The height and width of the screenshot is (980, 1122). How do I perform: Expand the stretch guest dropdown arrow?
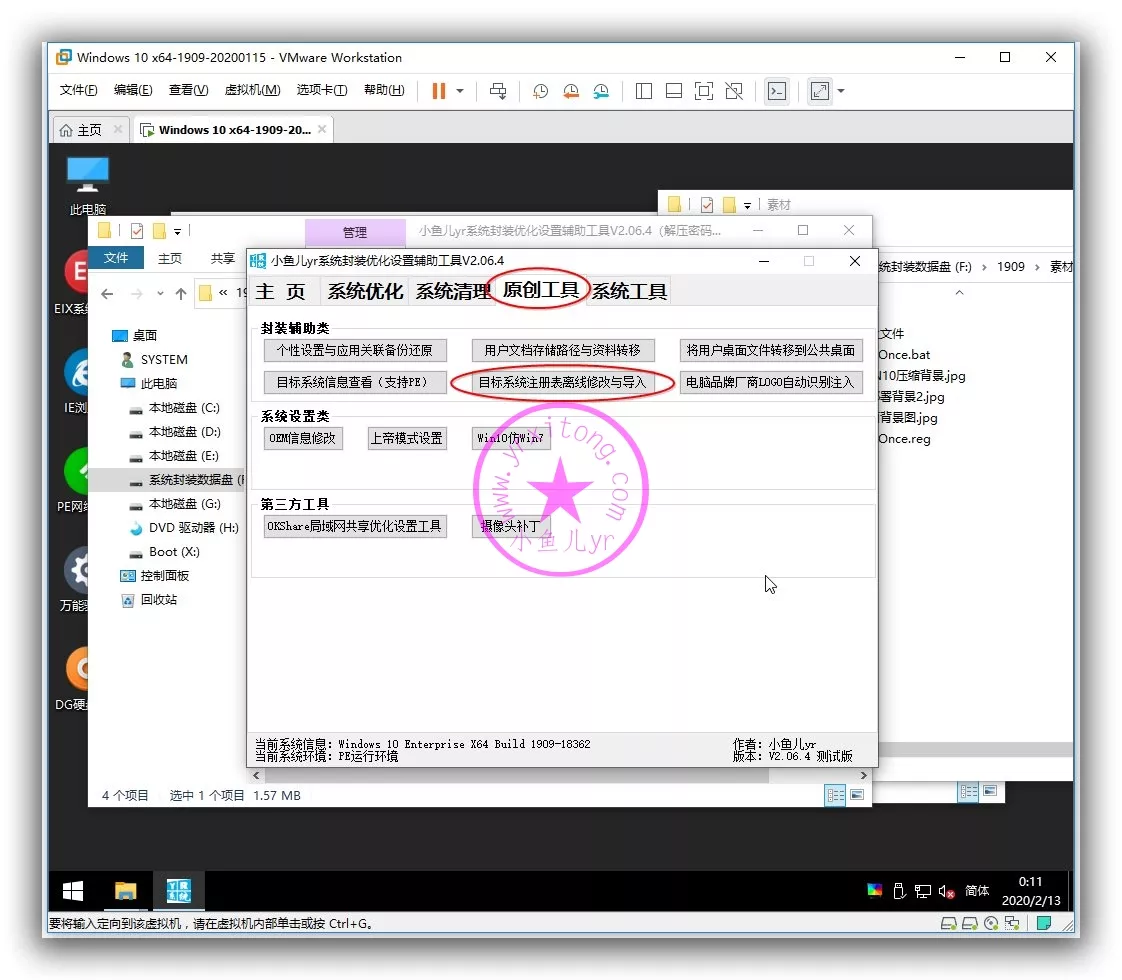[x=841, y=91]
